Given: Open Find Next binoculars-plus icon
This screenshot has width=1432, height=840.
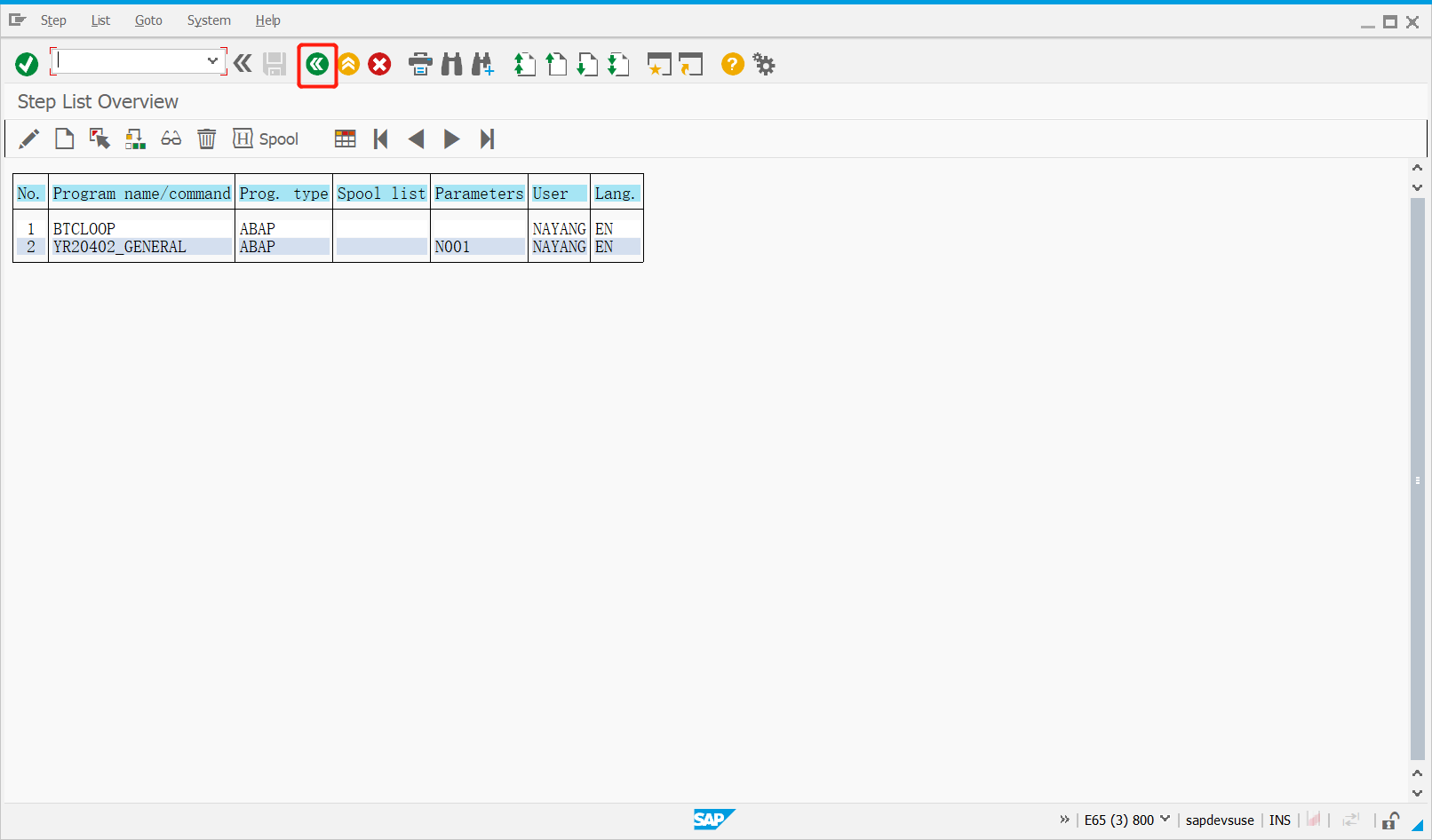Looking at the screenshot, I should click(482, 64).
